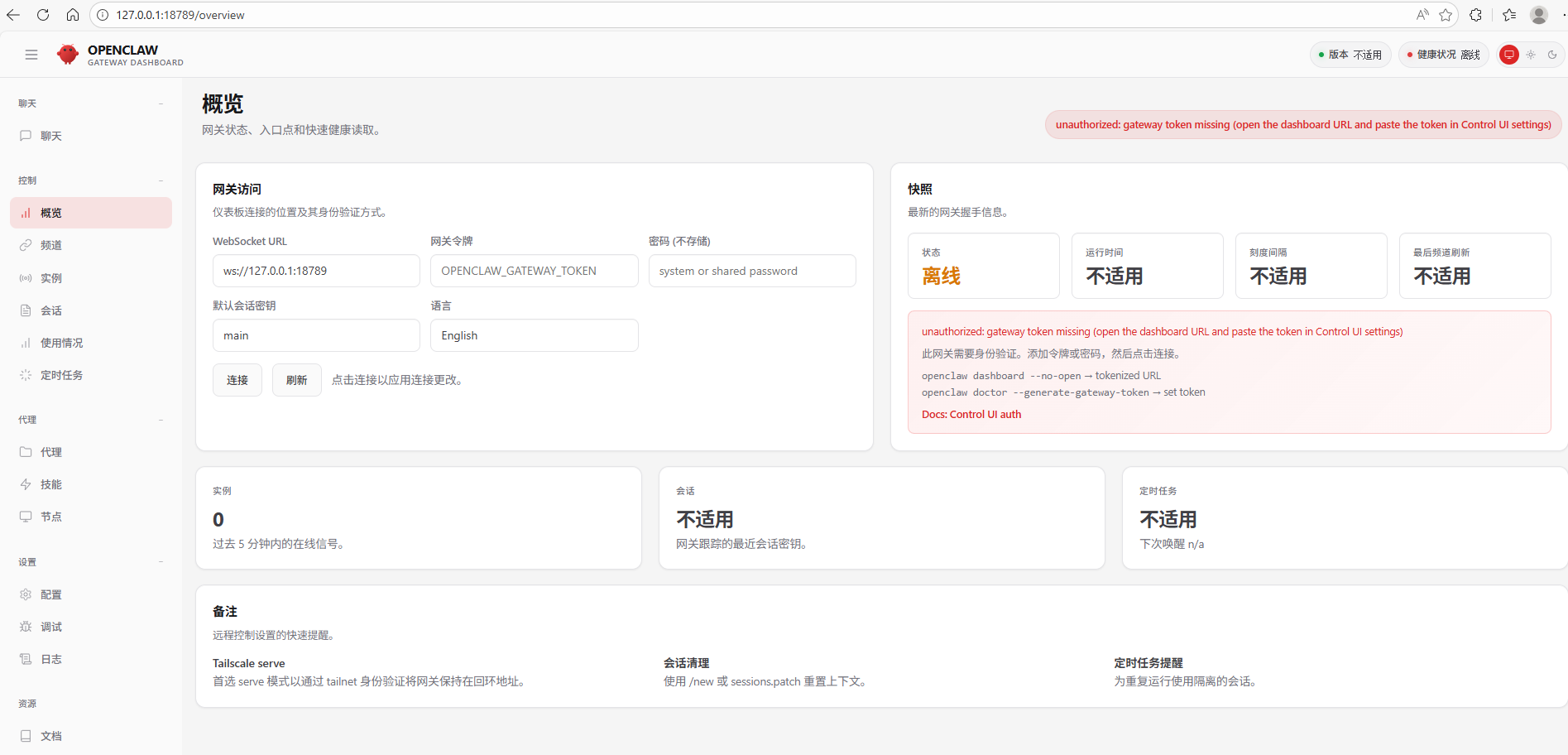The width and height of the screenshot is (1568, 755).
Task: Click the browser address bar URL
Action: tap(180, 15)
